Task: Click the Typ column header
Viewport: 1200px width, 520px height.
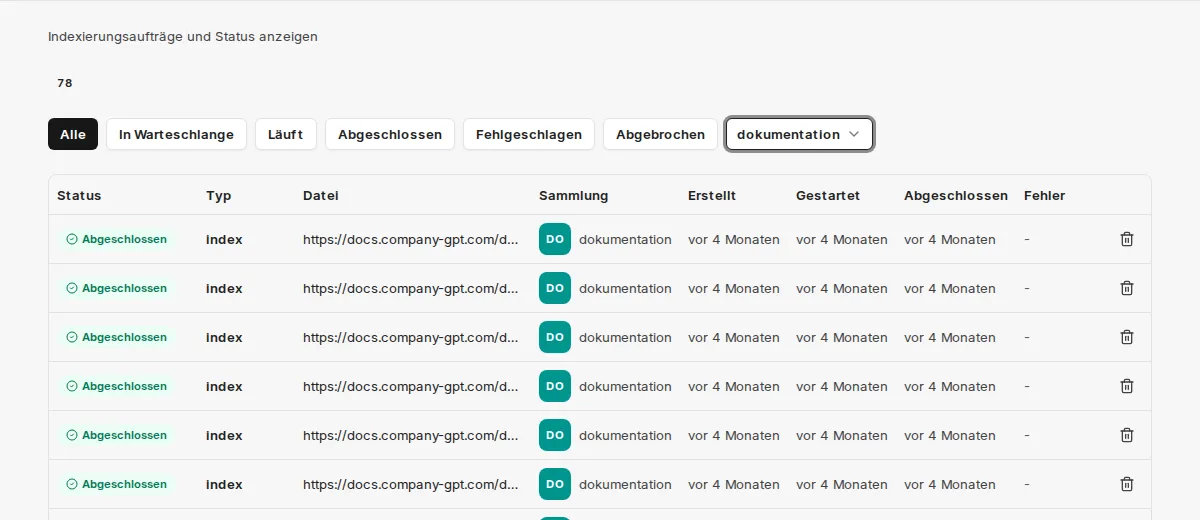Action: tap(218, 195)
